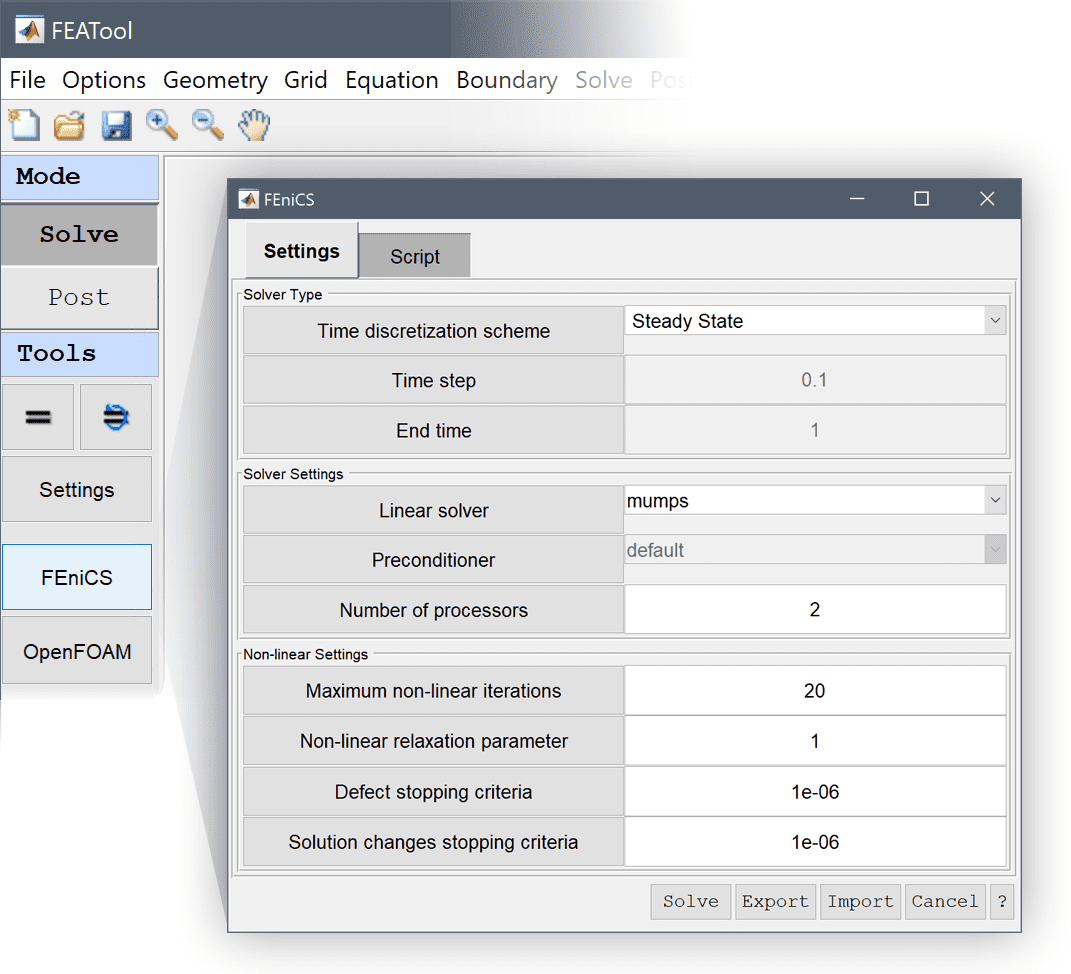Click the End time field
The image size is (1071, 974).
(x=815, y=430)
